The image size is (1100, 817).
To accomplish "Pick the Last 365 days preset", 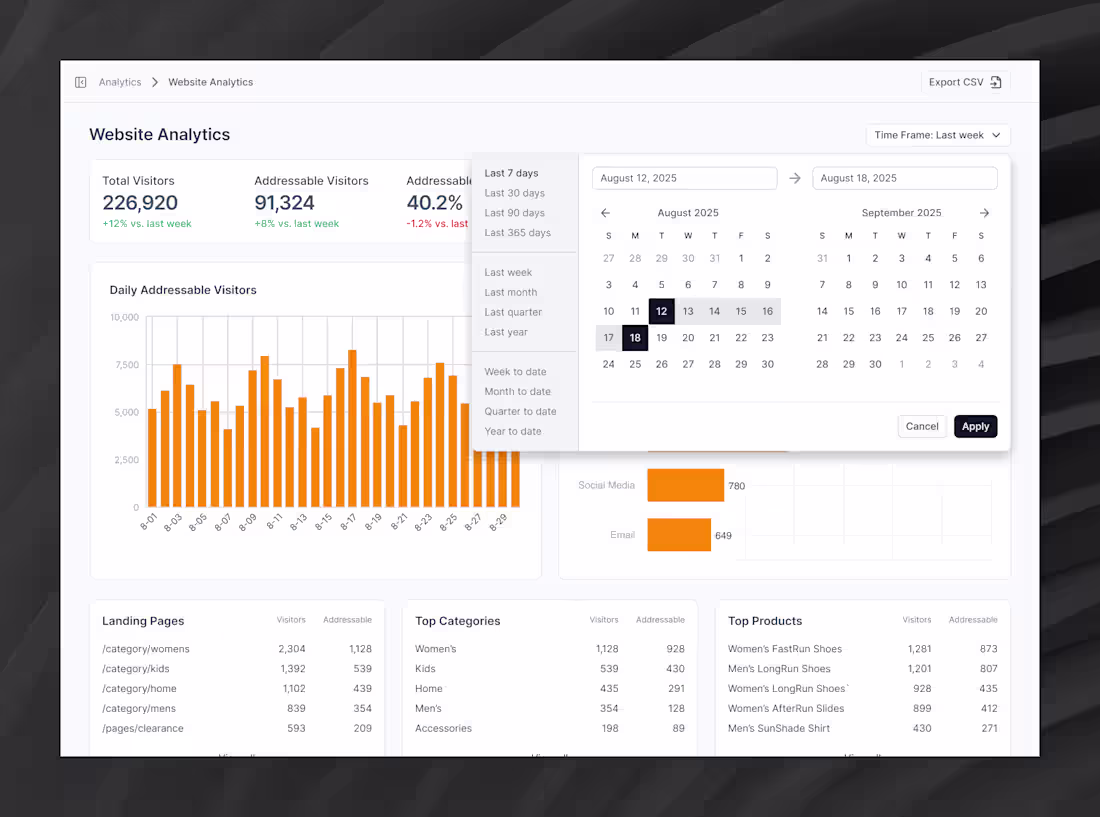I will point(515,232).
